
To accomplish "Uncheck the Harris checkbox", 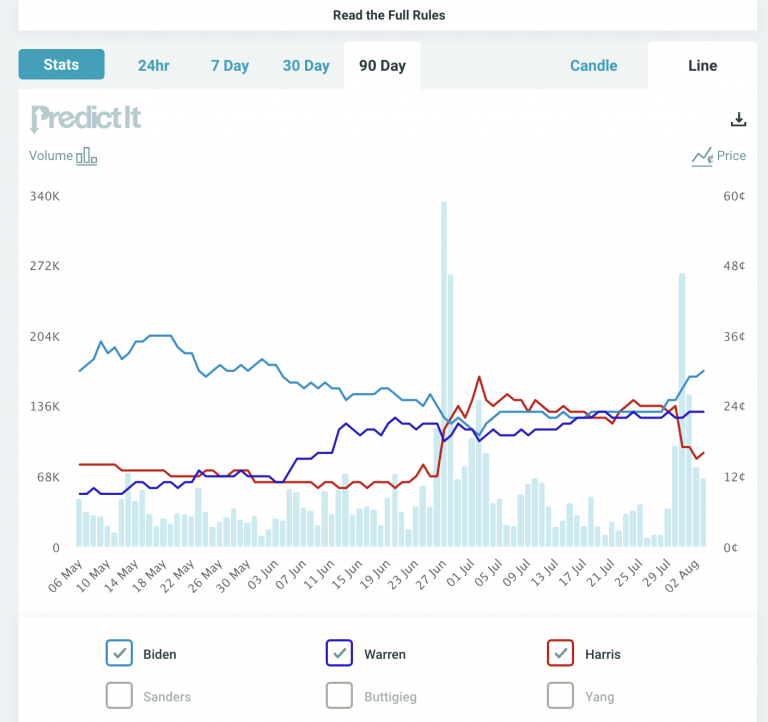I will tap(560, 653).
